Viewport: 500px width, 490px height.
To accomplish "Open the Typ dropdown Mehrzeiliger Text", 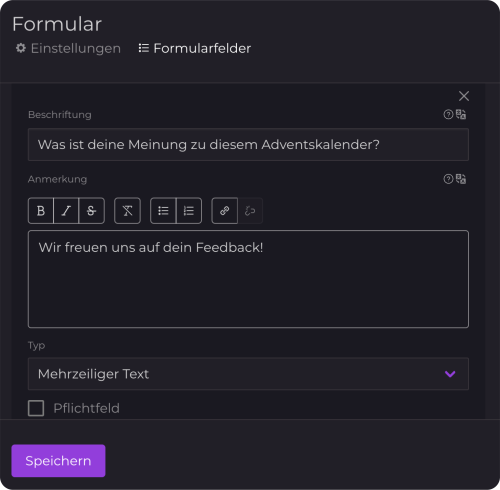I will (x=248, y=374).
